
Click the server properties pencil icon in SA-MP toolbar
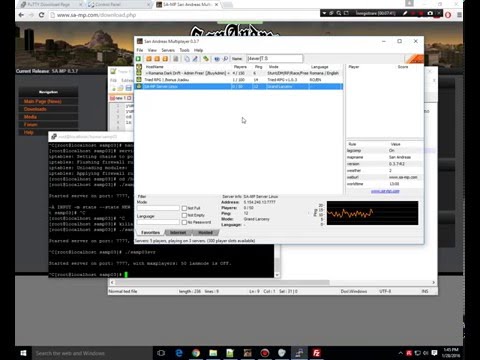(195, 59)
